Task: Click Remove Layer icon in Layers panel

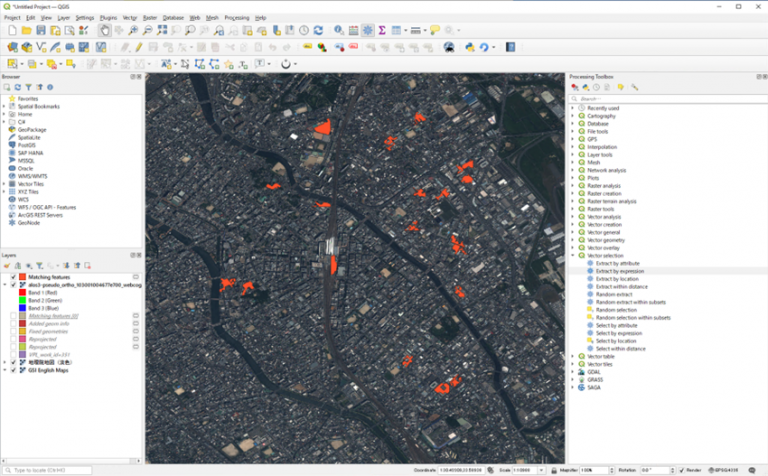Action: [x=88, y=265]
